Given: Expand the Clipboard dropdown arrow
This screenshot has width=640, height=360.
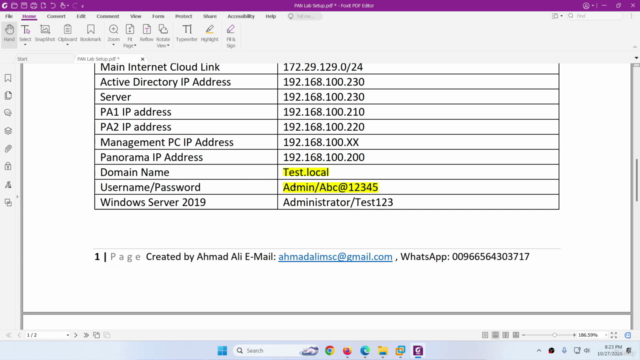Looking at the screenshot, I should click(x=67, y=44).
